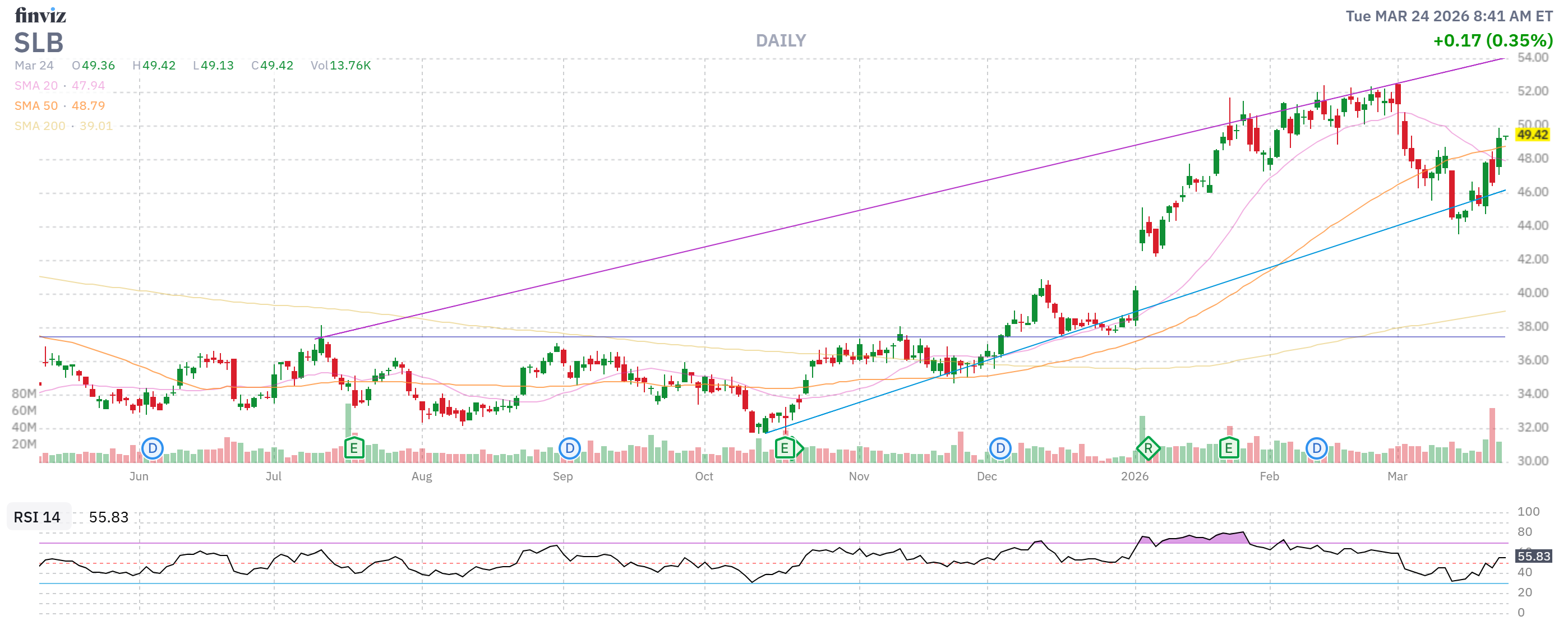Image resolution: width=1568 pixels, height=630 pixels.
Task: Toggle the SMA 20 overlay label
Action: (36, 86)
